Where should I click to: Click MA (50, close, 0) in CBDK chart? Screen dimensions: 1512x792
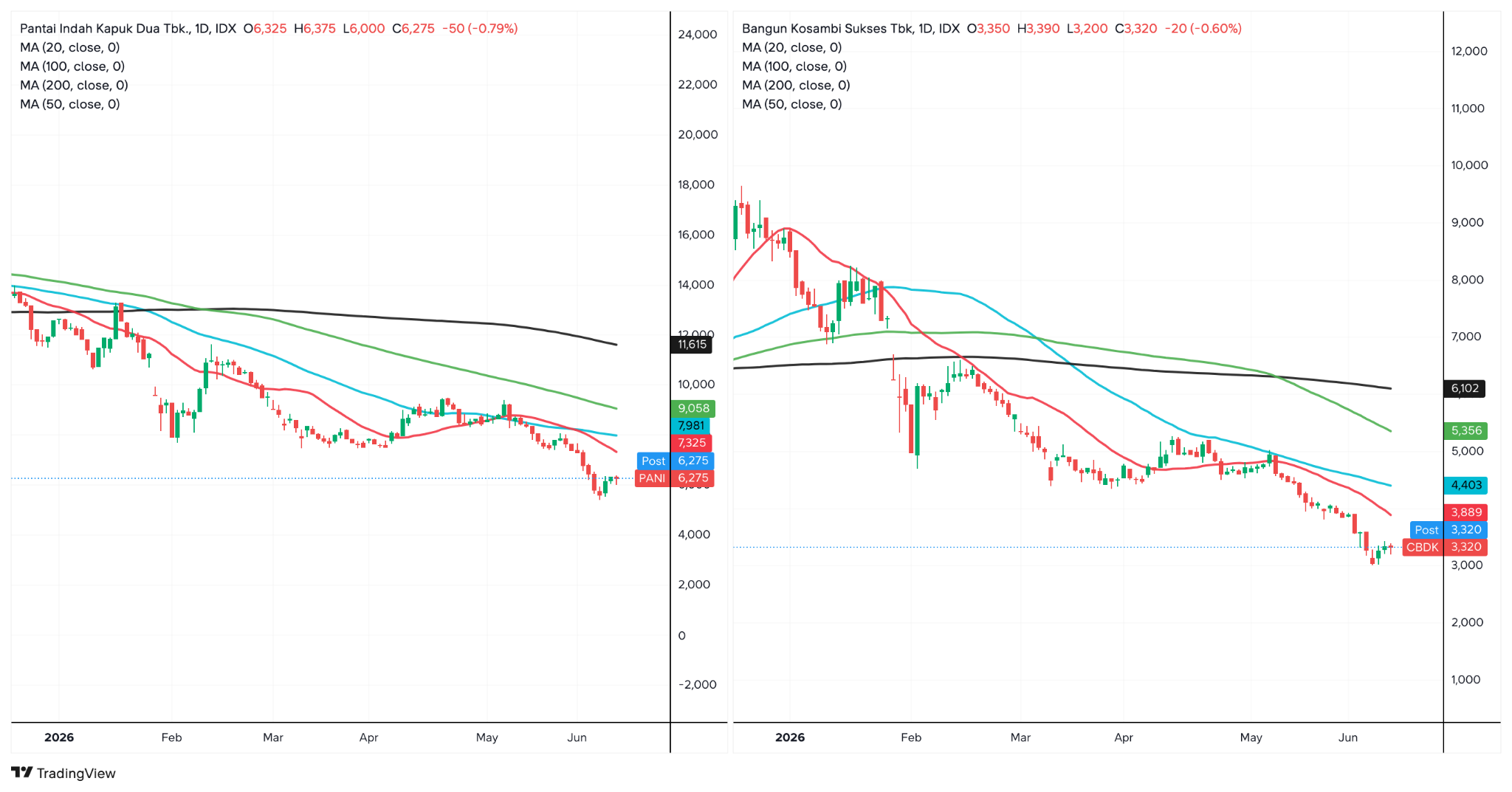coord(792,104)
